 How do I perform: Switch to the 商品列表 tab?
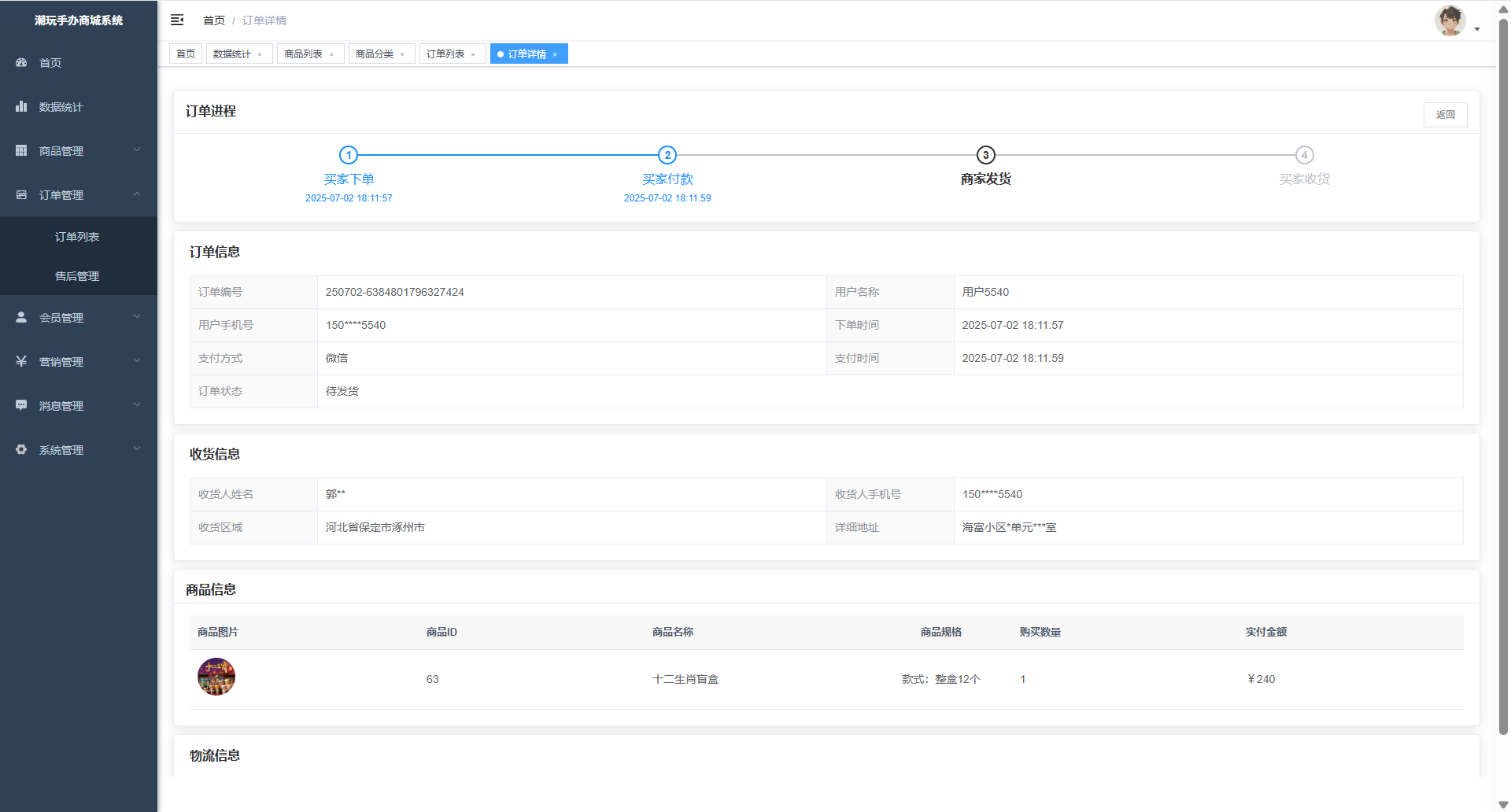[x=303, y=54]
